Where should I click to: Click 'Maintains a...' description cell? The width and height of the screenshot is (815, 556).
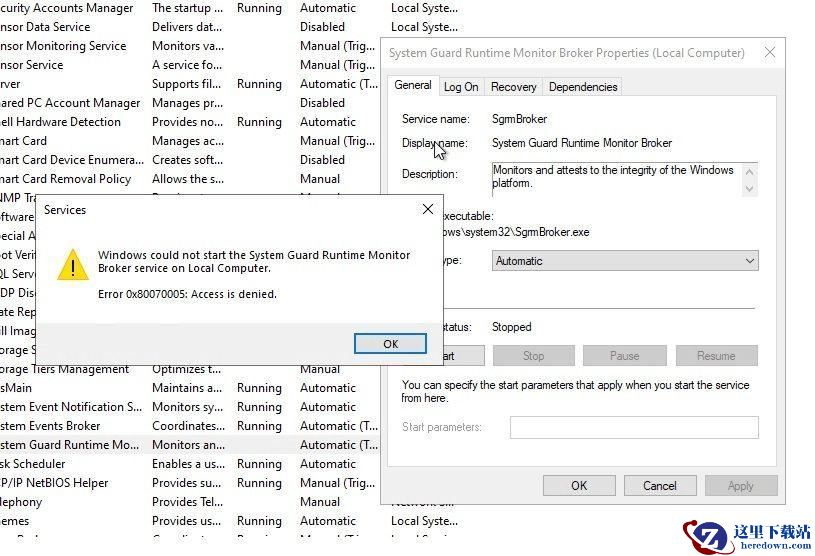[x=187, y=388]
